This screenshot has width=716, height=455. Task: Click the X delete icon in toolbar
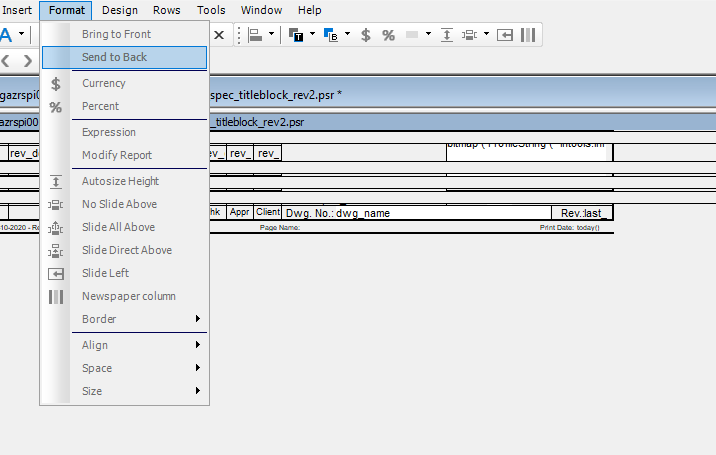(219, 35)
